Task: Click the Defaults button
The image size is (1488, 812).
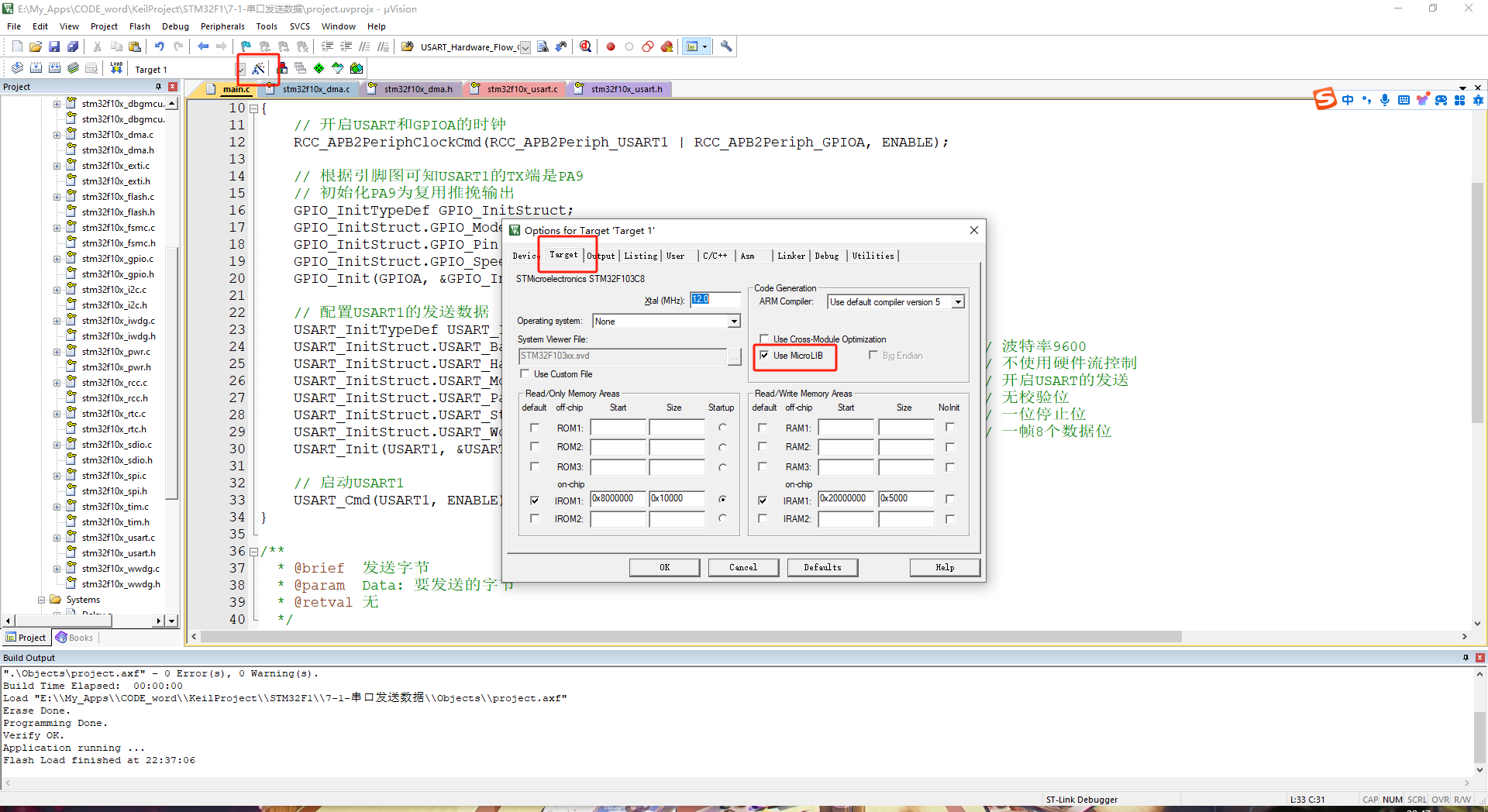Action: click(822, 567)
